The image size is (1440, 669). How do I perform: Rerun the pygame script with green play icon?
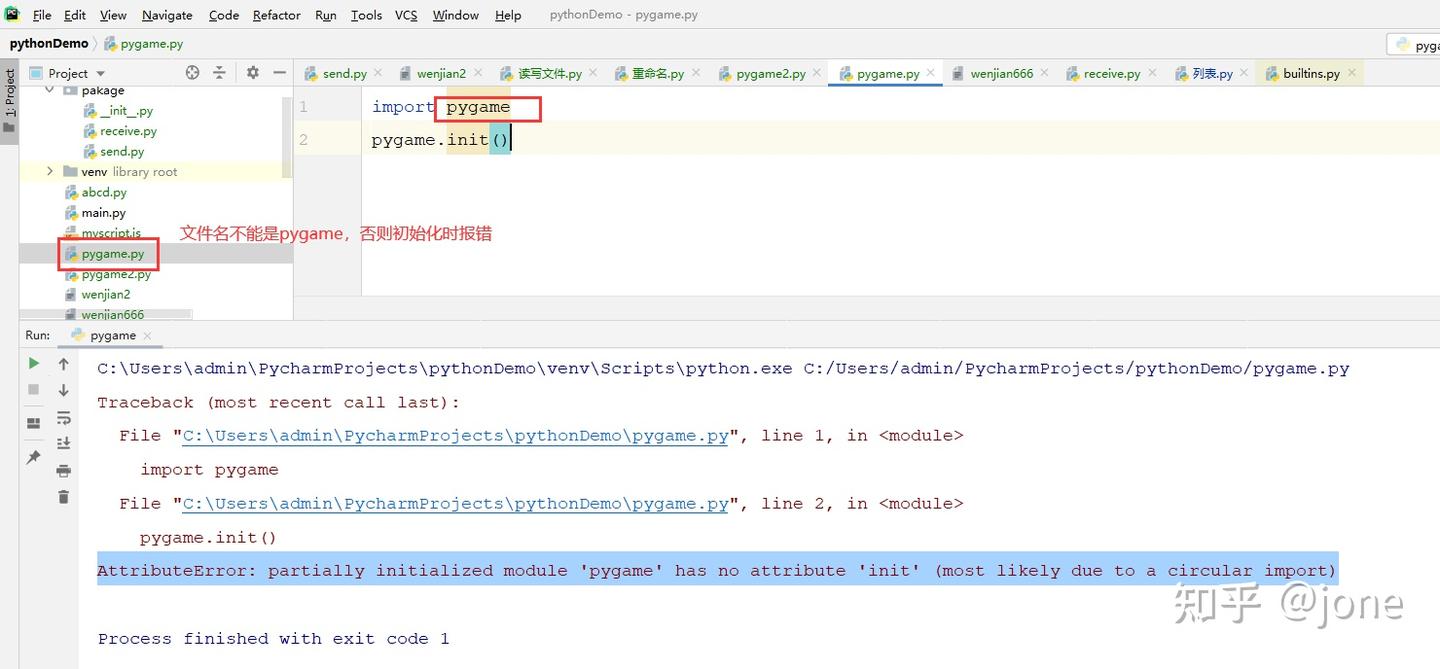[x=33, y=363]
